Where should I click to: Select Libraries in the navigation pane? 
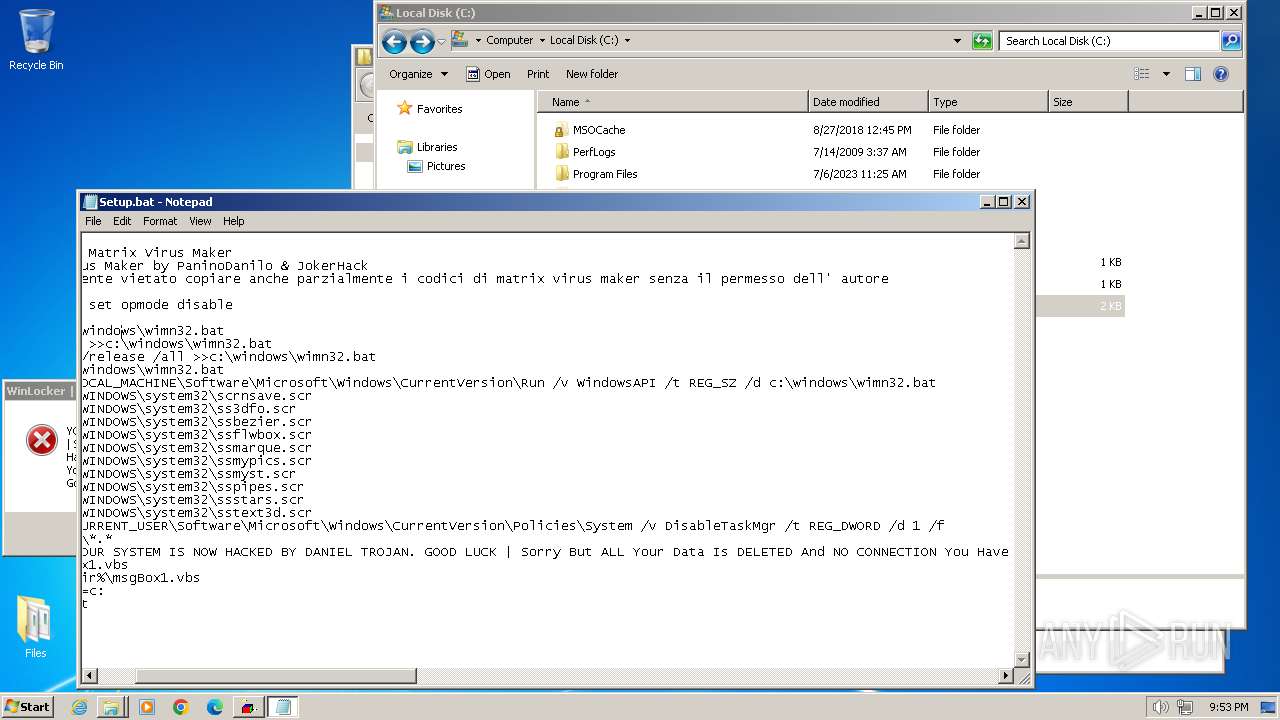pos(437,147)
